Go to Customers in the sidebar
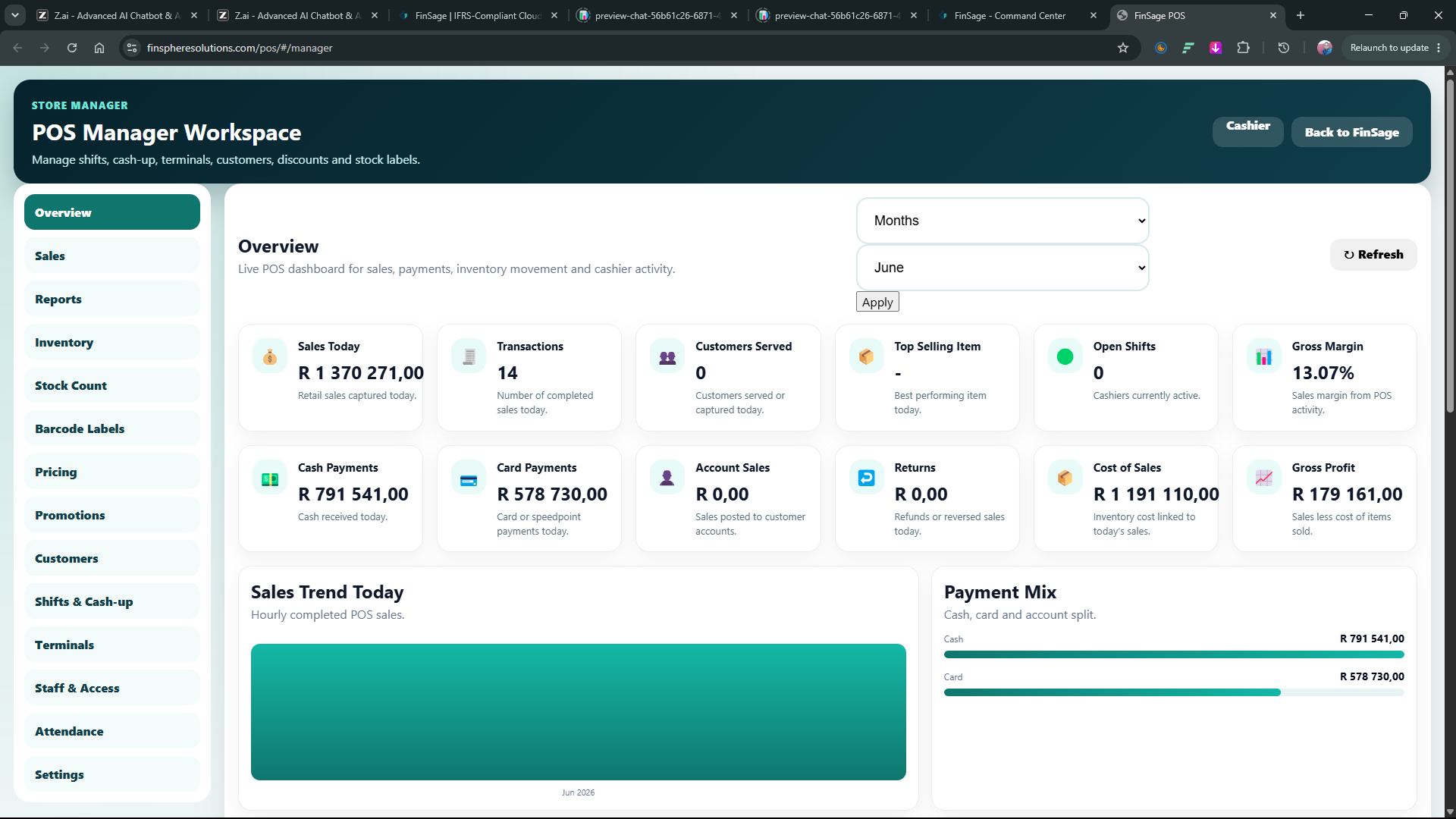Image resolution: width=1456 pixels, height=819 pixels. click(x=112, y=558)
